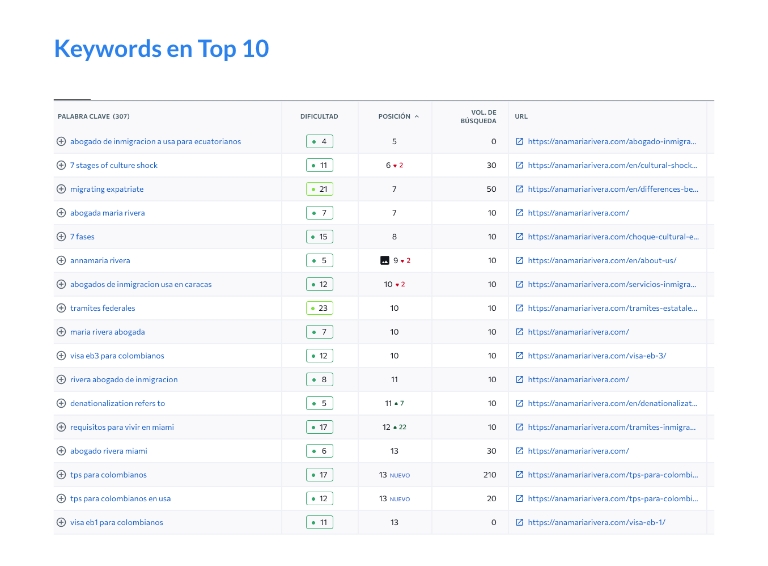The width and height of the screenshot is (768, 566).
Task: Click difficulty badge 23 for tramites federales
Action: pyautogui.click(x=319, y=308)
